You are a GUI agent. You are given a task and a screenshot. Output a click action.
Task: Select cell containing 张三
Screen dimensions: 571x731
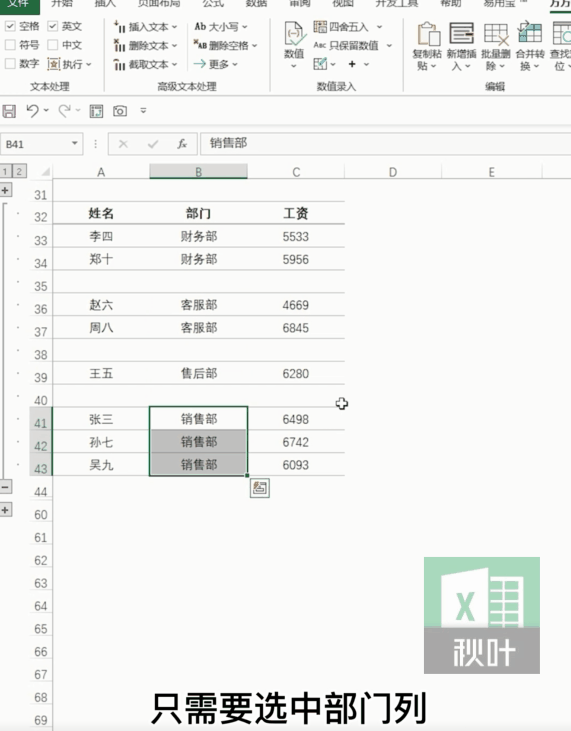101,419
